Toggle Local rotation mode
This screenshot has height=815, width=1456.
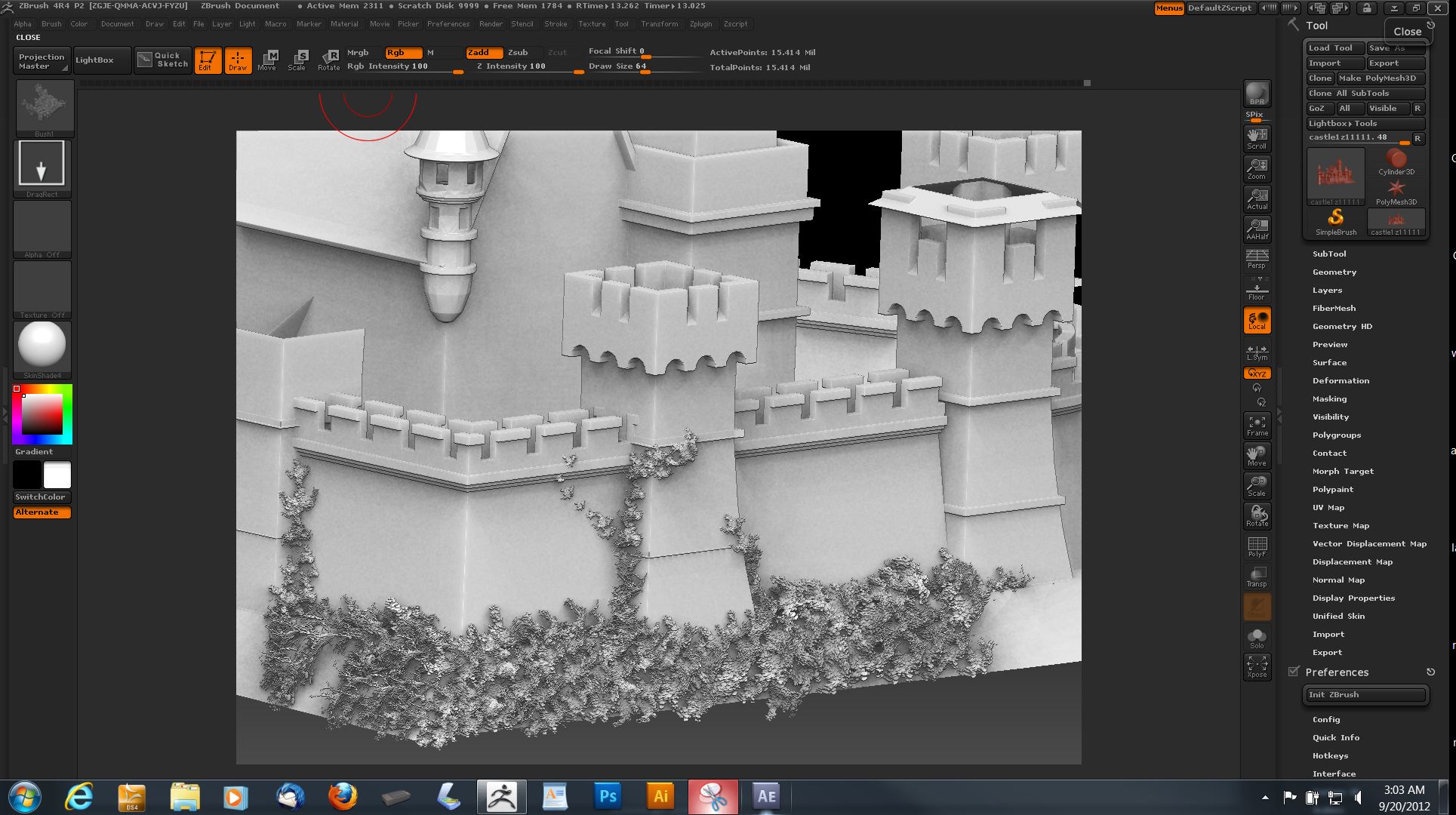[1257, 320]
